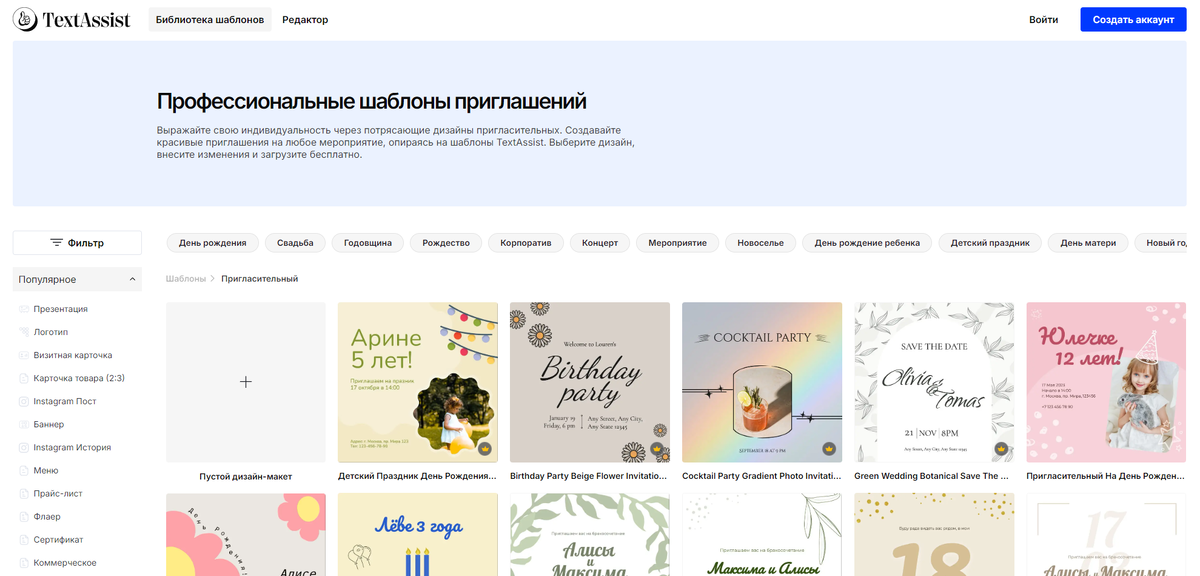Viewport: 1200px width, 576px height.
Task: Click the Войти link
Action: pyautogui.click(x=1043, y=20)
